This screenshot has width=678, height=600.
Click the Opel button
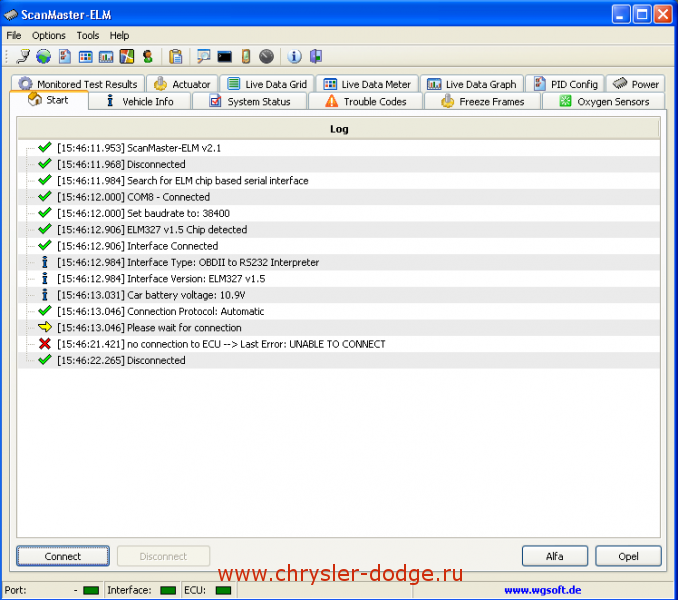[628, 556]
